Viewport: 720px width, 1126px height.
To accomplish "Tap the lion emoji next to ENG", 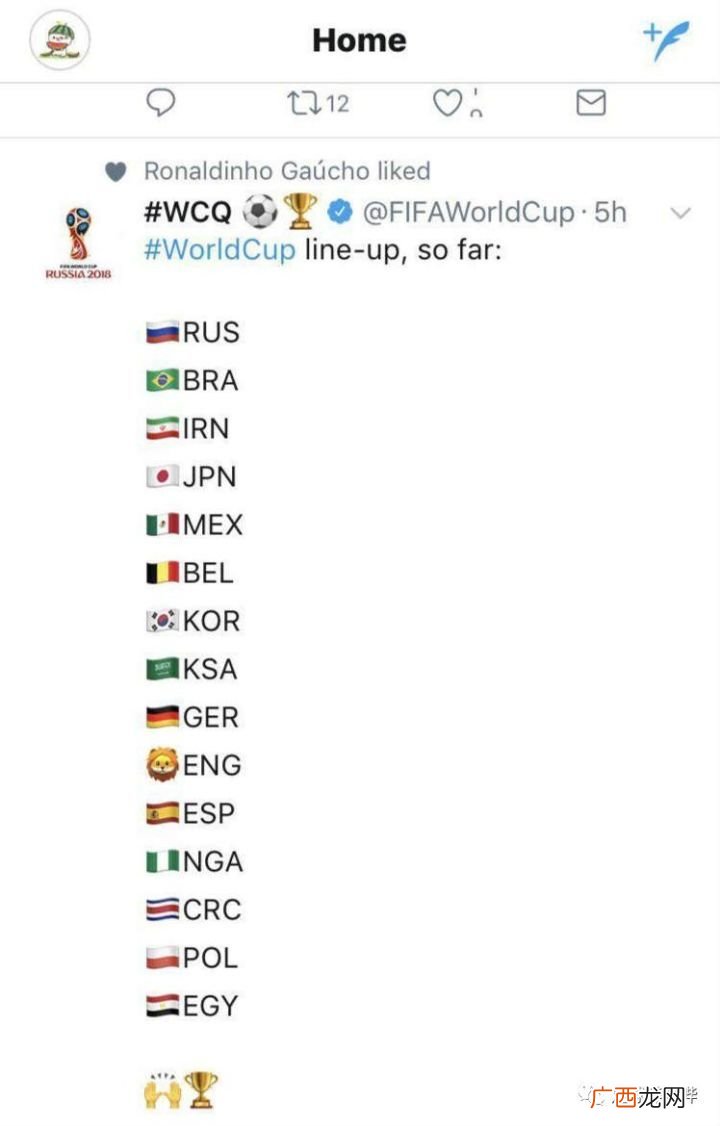I will tap(162, 764).
